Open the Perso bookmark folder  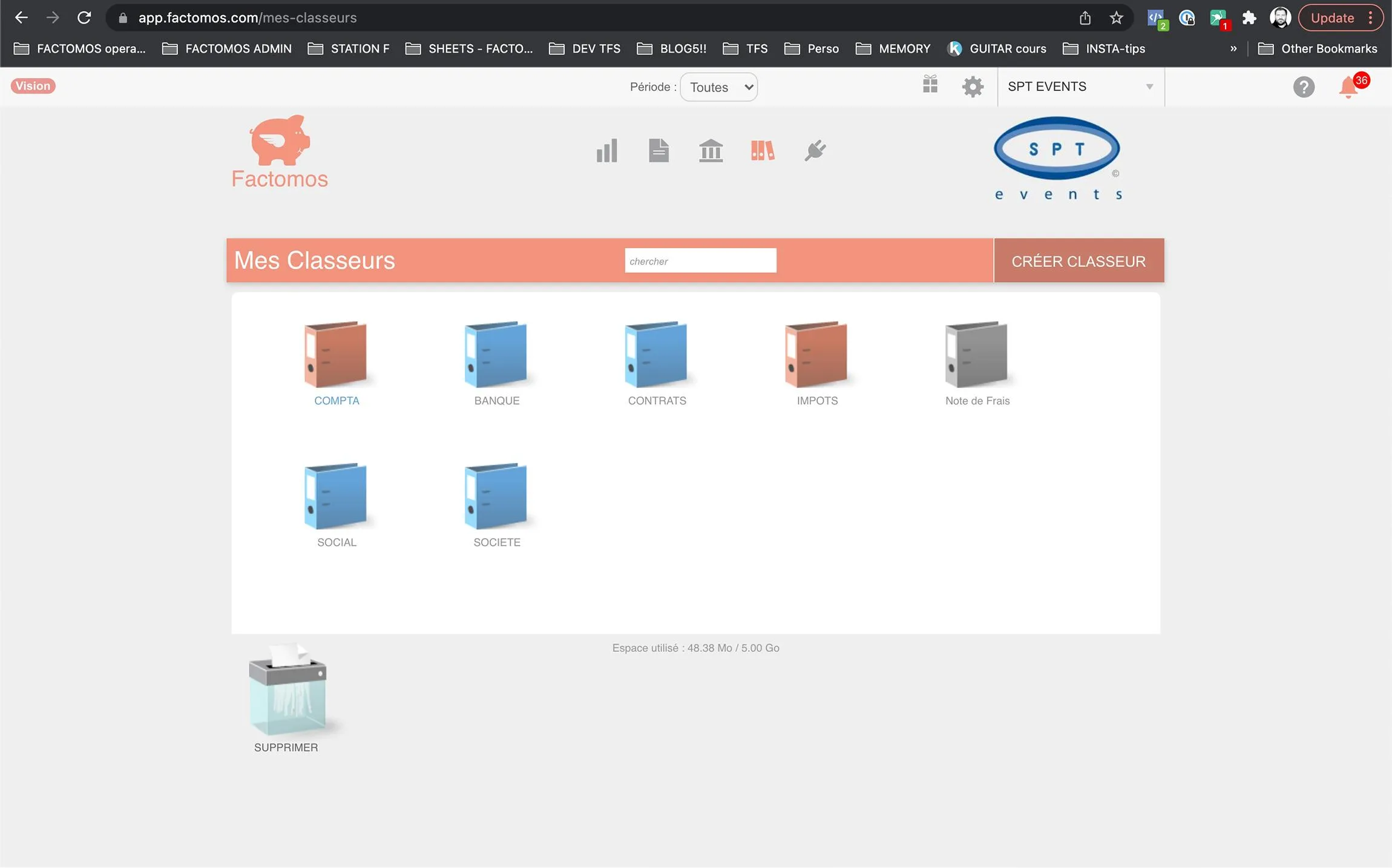(x=812, y=48)
